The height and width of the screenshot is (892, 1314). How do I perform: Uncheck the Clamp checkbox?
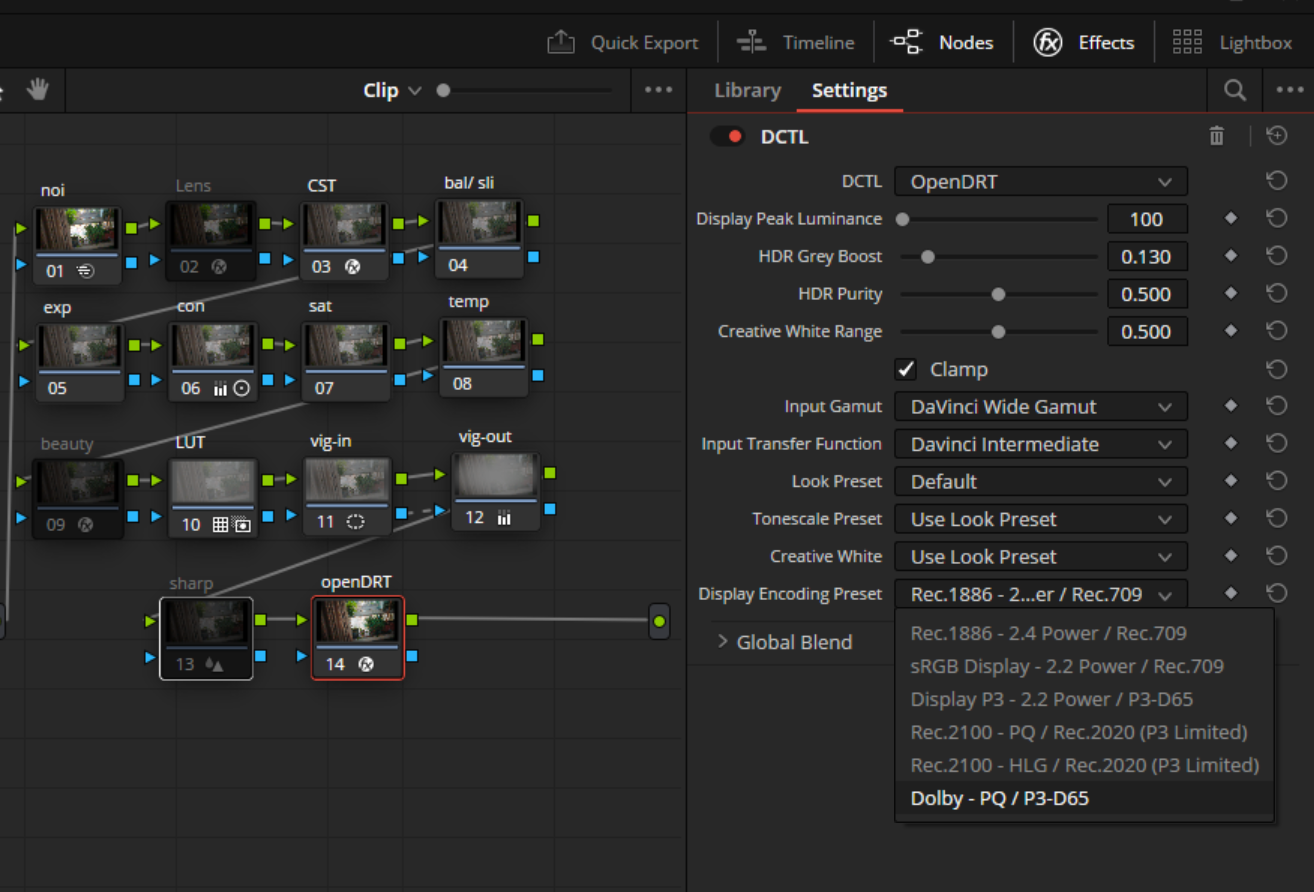pos(906,369)
